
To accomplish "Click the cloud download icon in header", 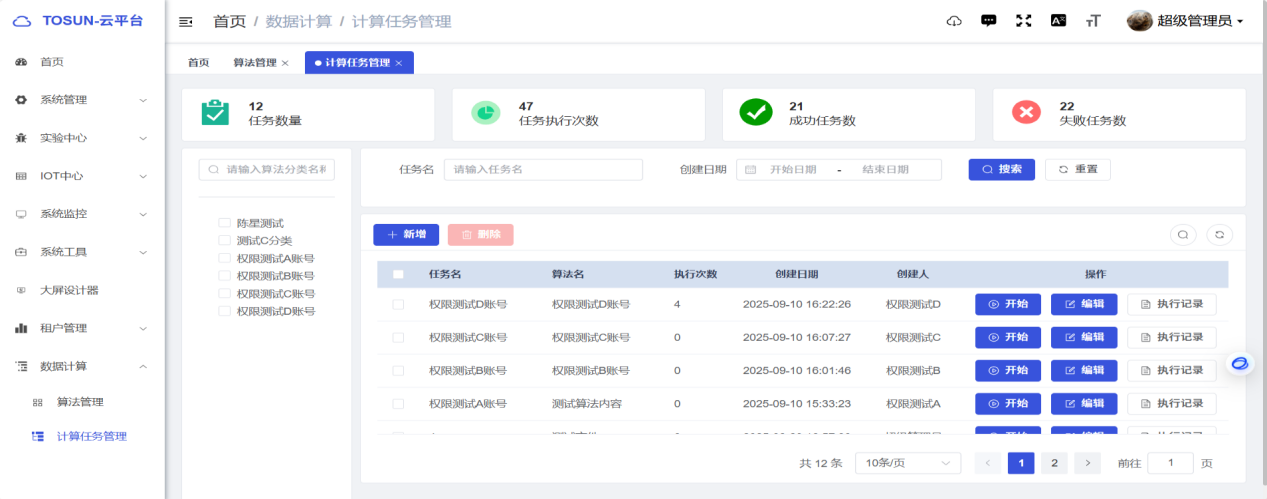I will click(x=954, y=21).
